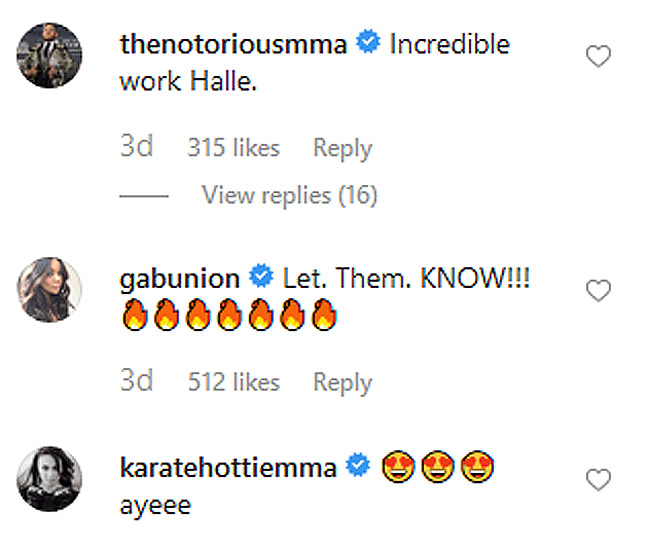The height and width of the screenshot is (549, 650).
Task: Click the 3d timestamp on gabunion's comment
Action: [135, 383]
